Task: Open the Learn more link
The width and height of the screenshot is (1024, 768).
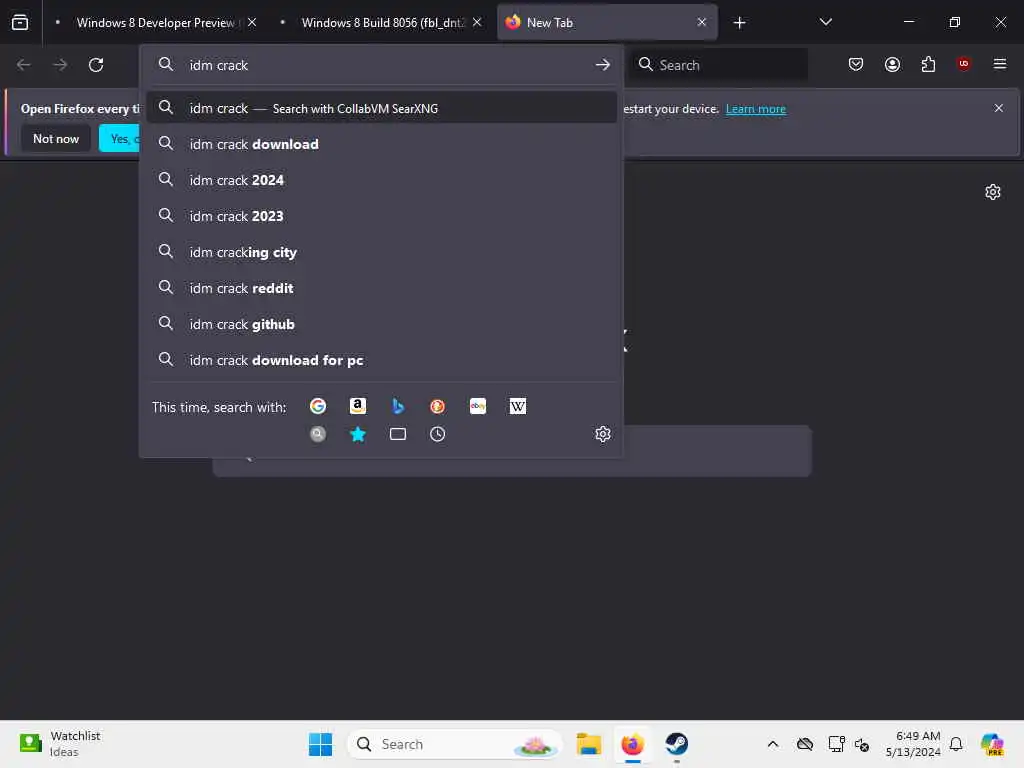Action: 756,108
